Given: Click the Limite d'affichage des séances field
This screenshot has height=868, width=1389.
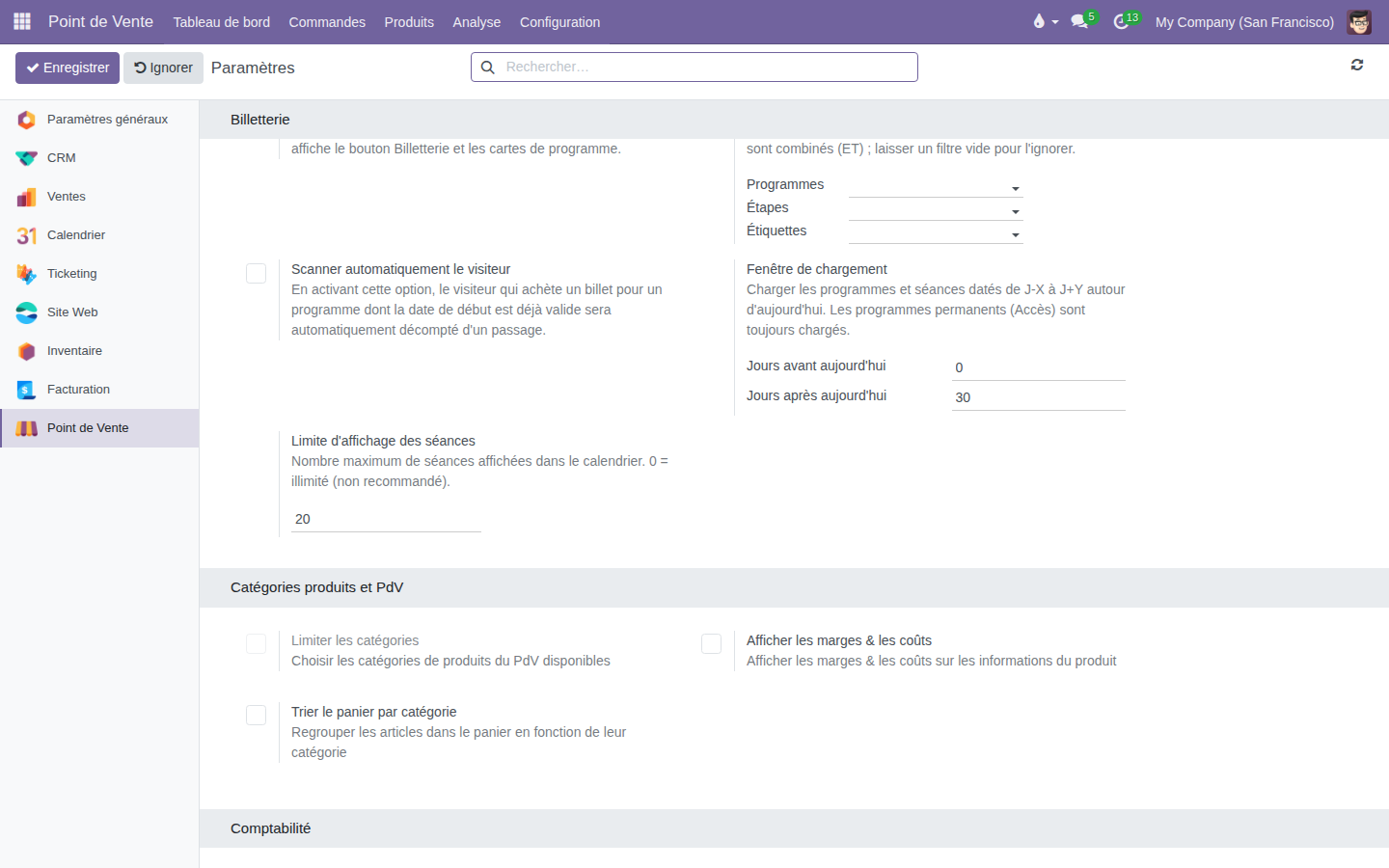Looking at the screenshot, I should [x=386, y=519].
